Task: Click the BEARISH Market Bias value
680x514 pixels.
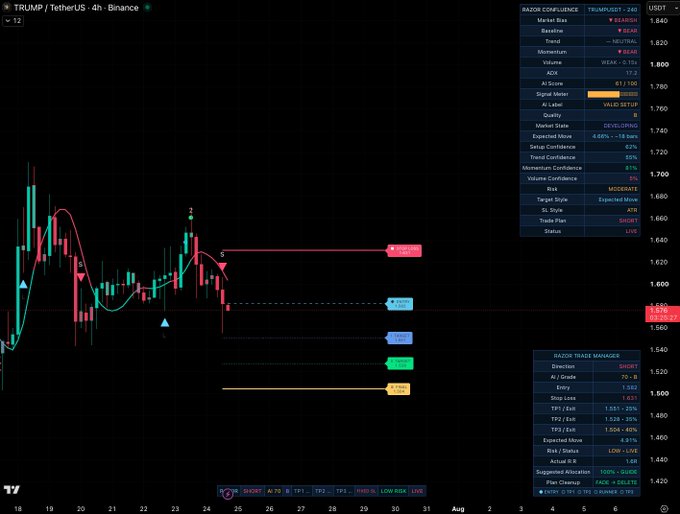Action: (x=623, y=20)
